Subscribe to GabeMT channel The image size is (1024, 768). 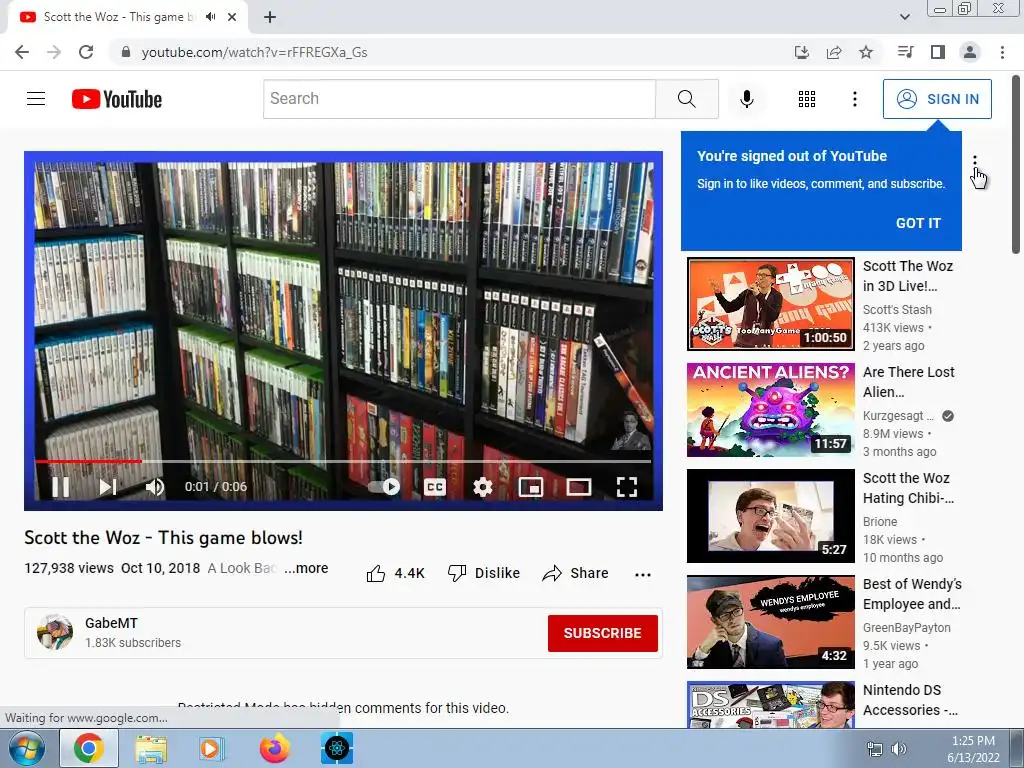602,633
